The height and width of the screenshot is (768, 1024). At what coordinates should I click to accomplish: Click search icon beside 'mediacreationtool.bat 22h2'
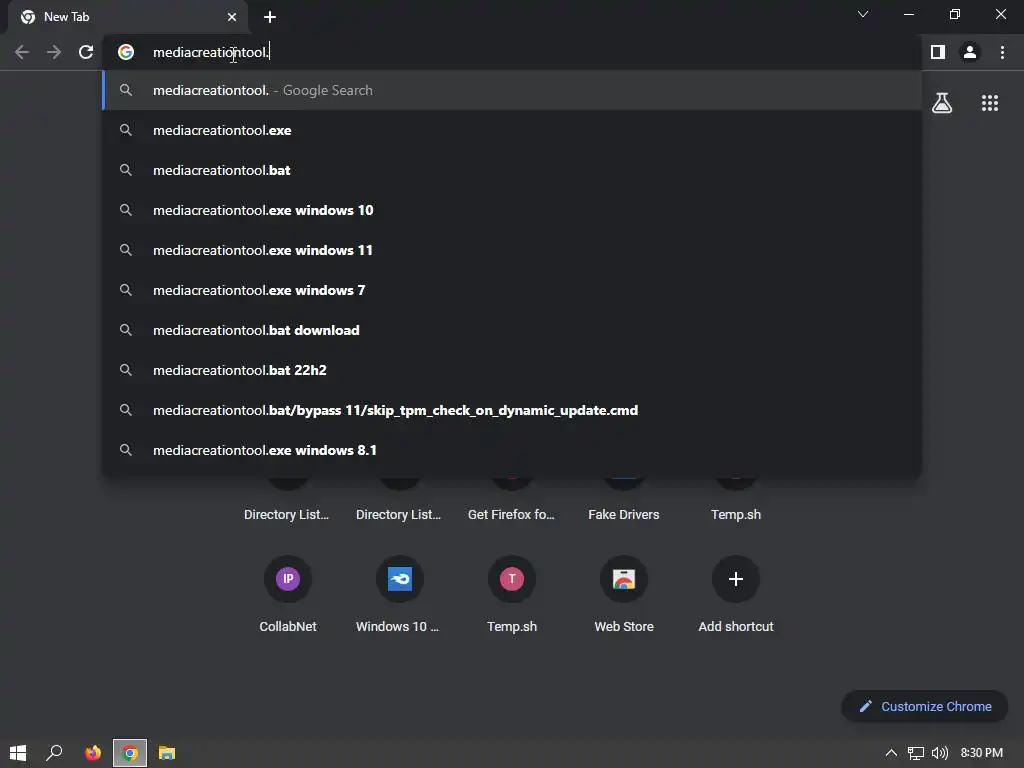126,370
